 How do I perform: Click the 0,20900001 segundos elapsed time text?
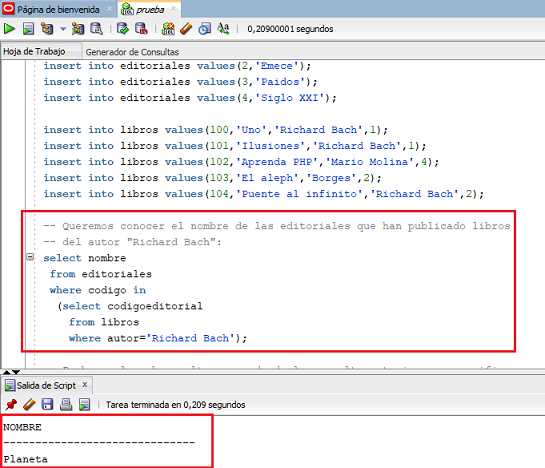click(290, 29)
